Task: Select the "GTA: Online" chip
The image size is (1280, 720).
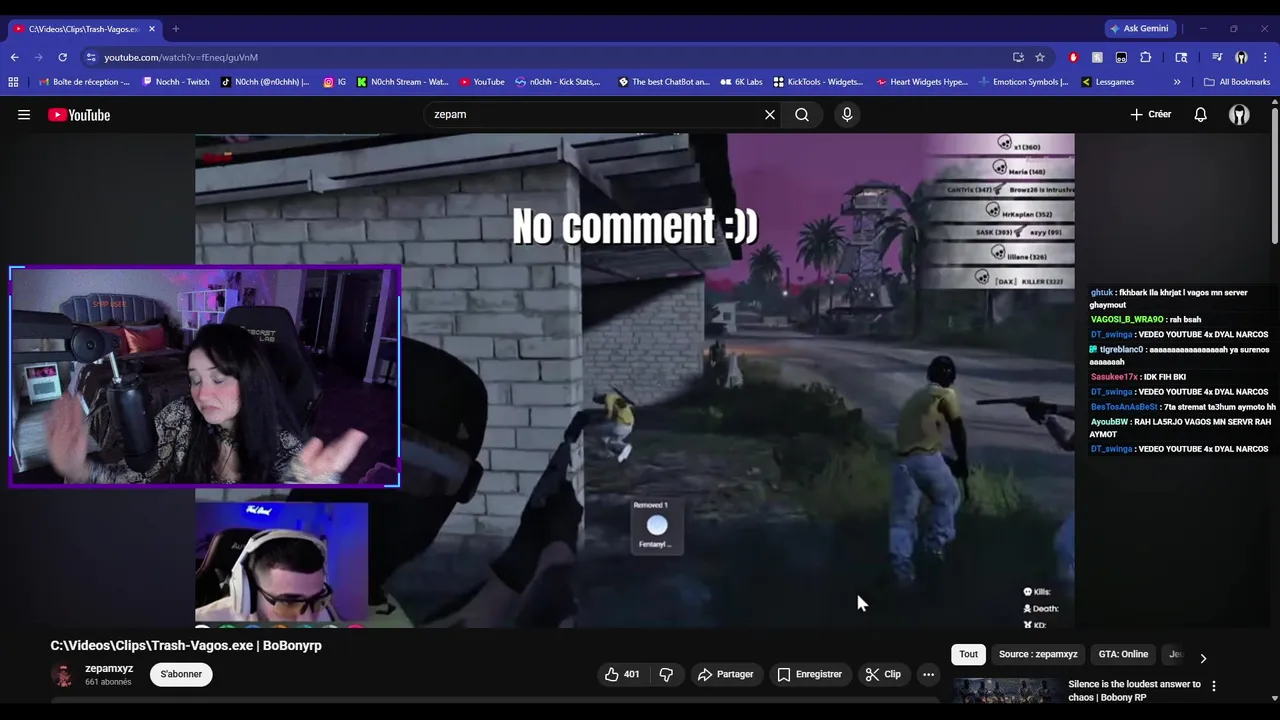Action: coord(1123,654)
